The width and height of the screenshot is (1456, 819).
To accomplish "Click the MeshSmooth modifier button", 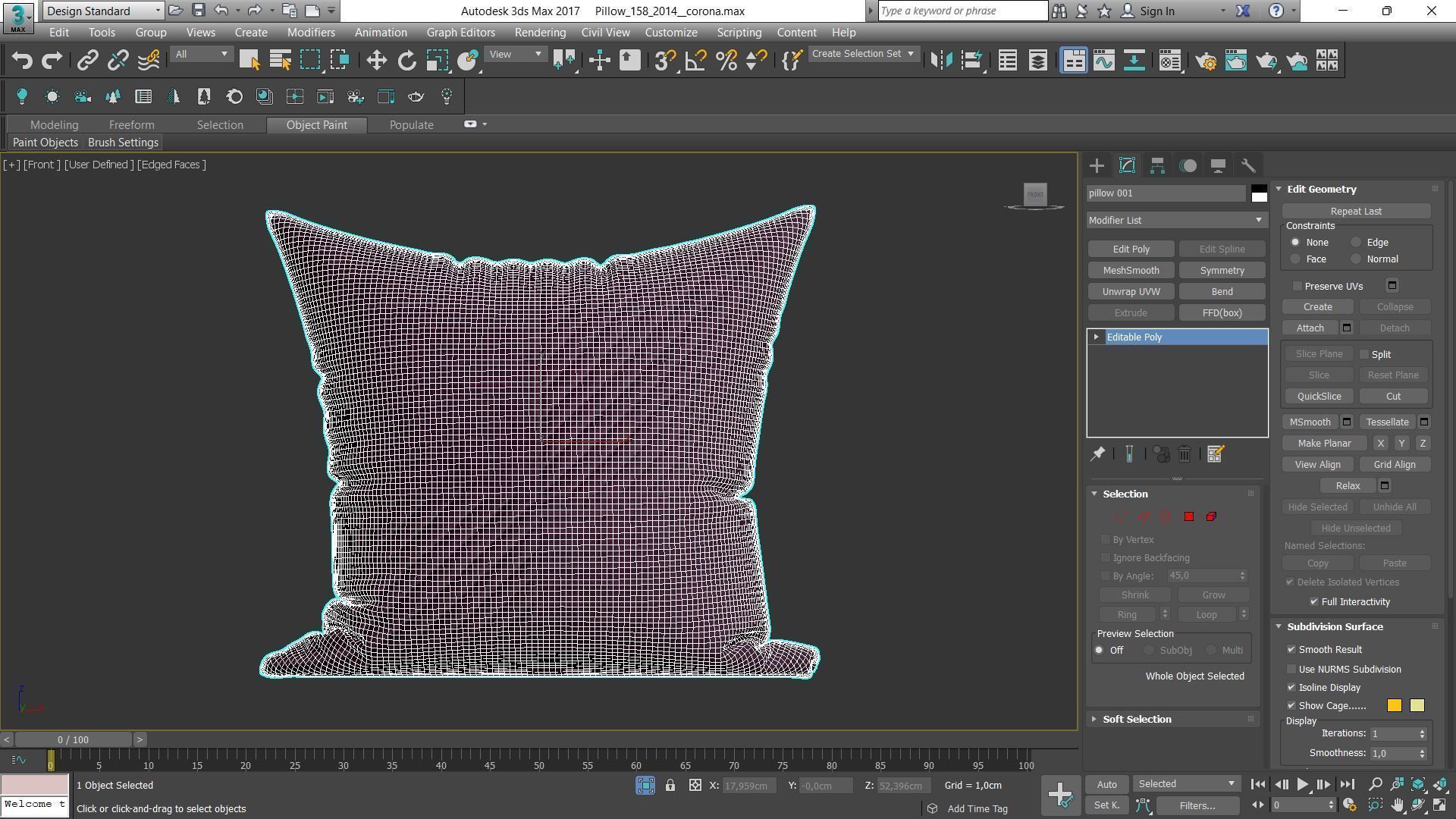I will tap(1131, 270).
